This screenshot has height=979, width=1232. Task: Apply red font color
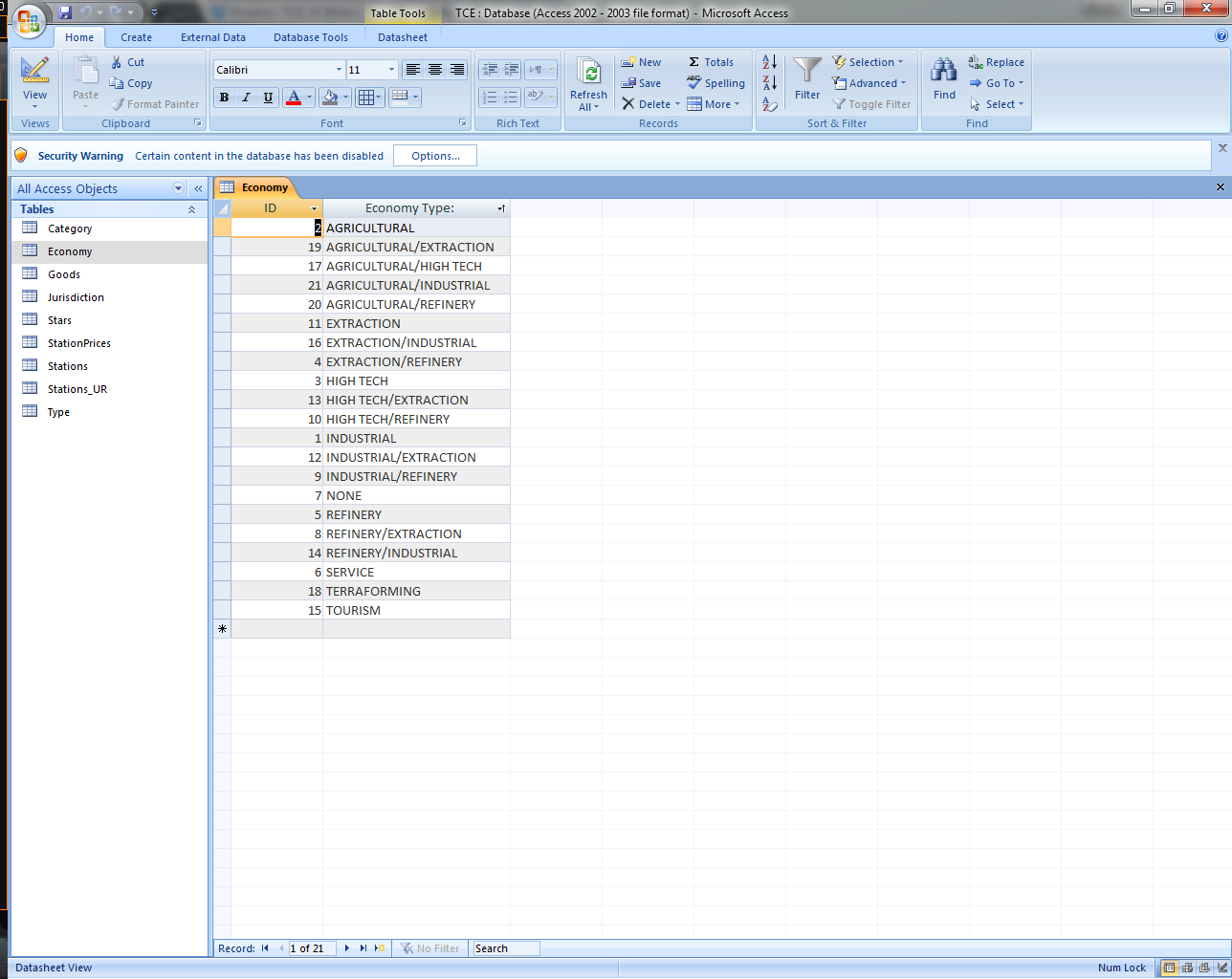[294, 97]
